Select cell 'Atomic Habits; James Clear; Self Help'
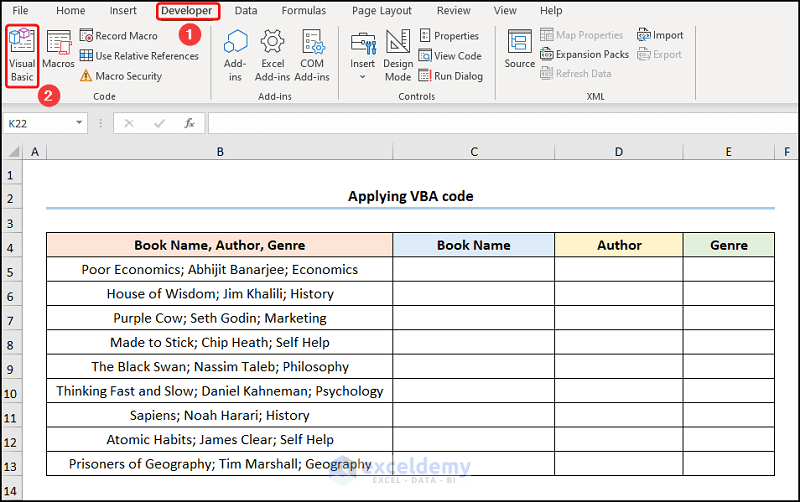This screenshot has width=800, height=502. 220,439
